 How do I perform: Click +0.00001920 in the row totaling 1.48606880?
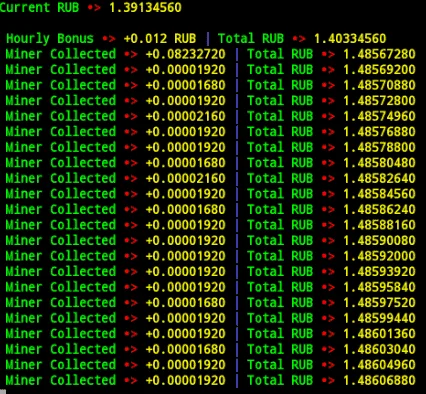(186, 380)
